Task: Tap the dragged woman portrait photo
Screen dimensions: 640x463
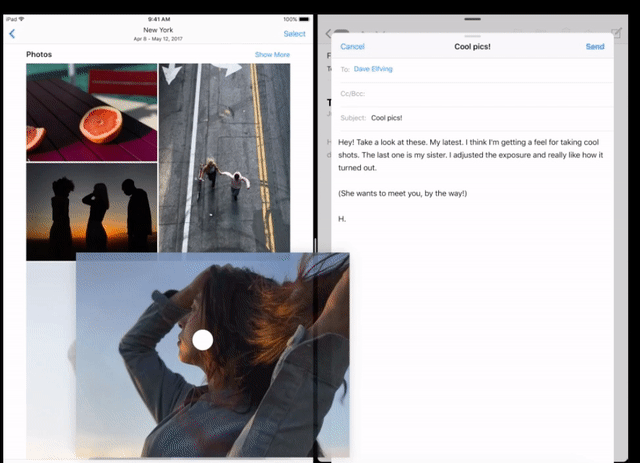Action: coord(212,355)
